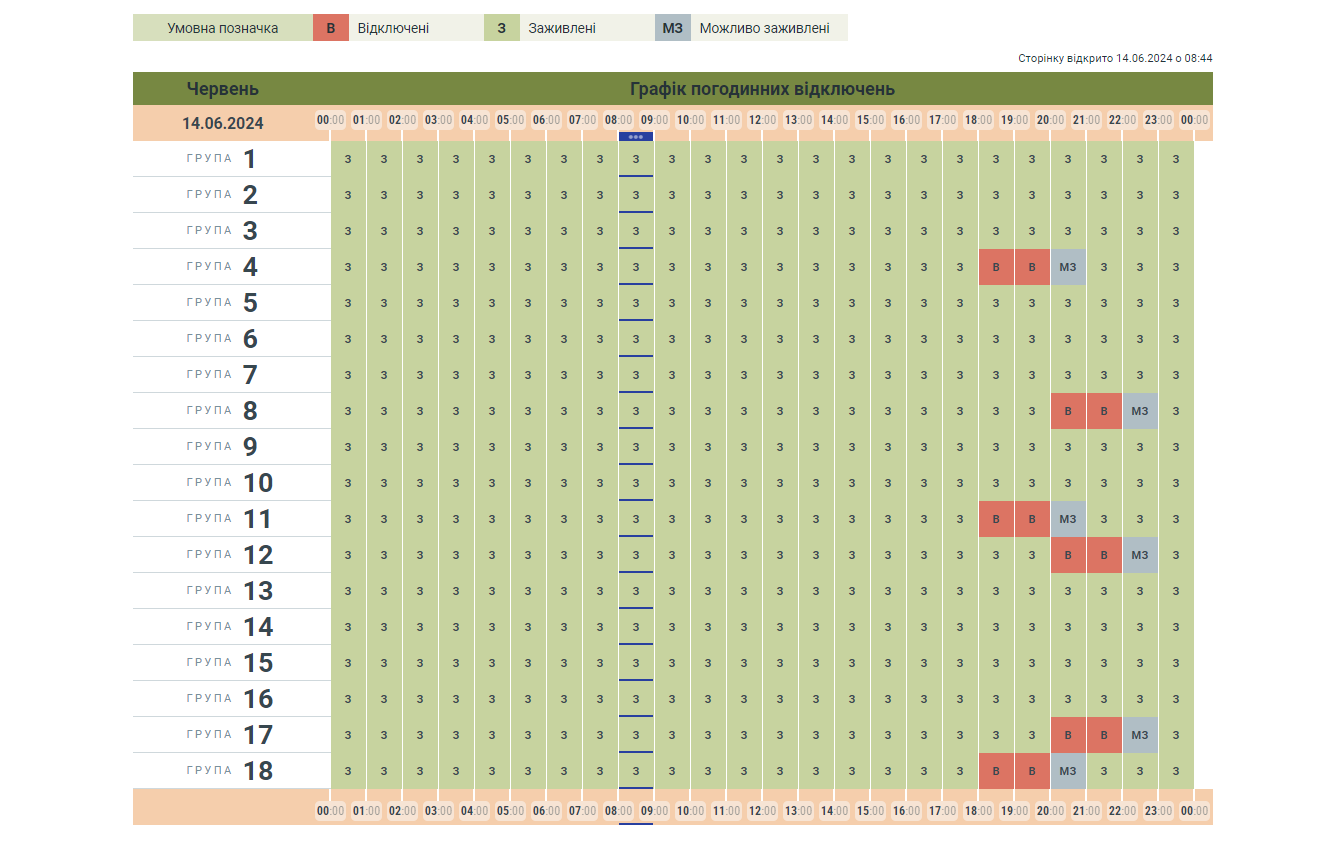Click the "Умовна позначка" legend heading
Viewport: 1326px width, 847px height.
pos(222,28)
